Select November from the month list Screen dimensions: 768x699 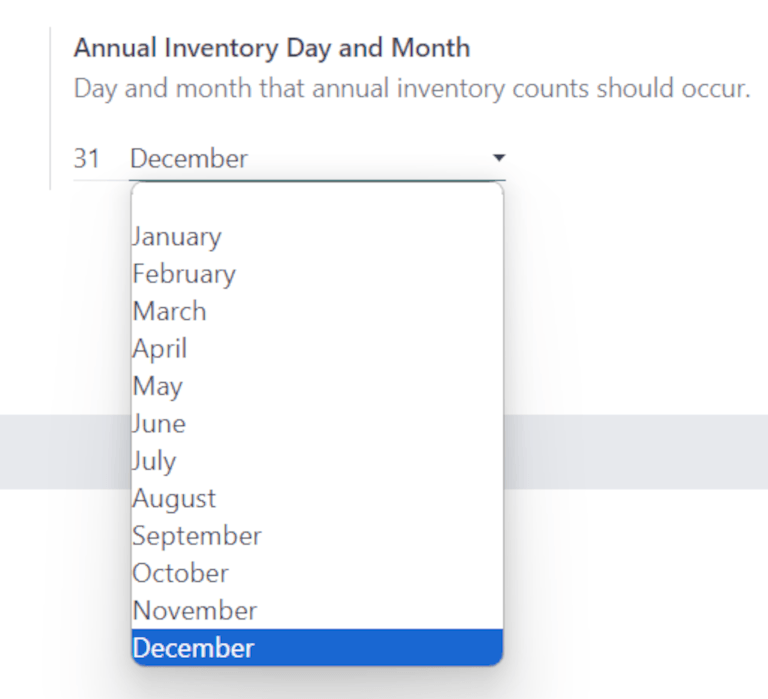click(195, 610)
